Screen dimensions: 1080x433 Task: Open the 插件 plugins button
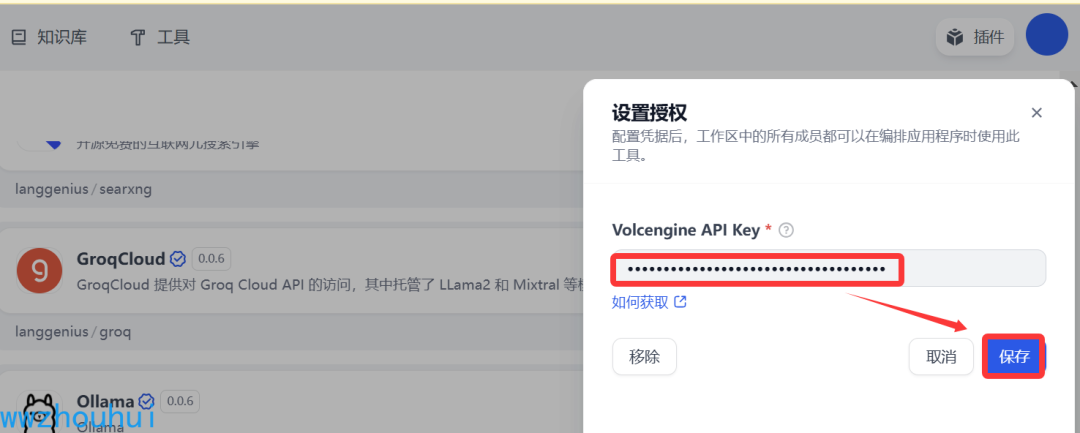click(x=975, y=37)
